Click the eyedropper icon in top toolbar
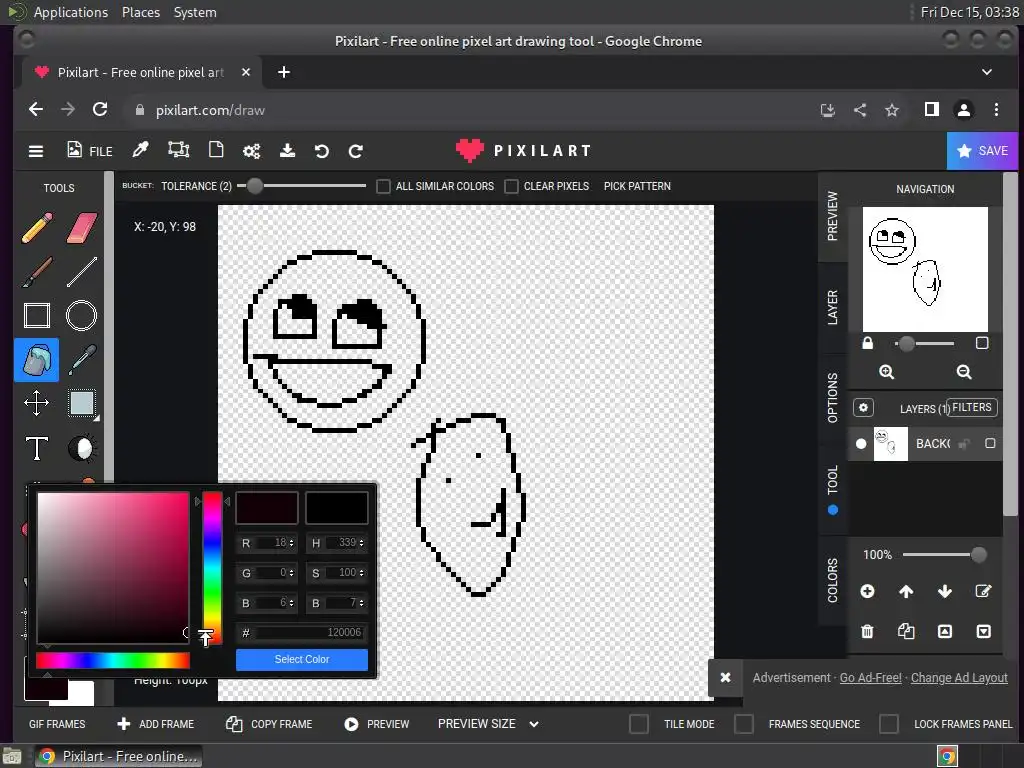The height and width of the screenshot is (768, 1024). point(140,150)
